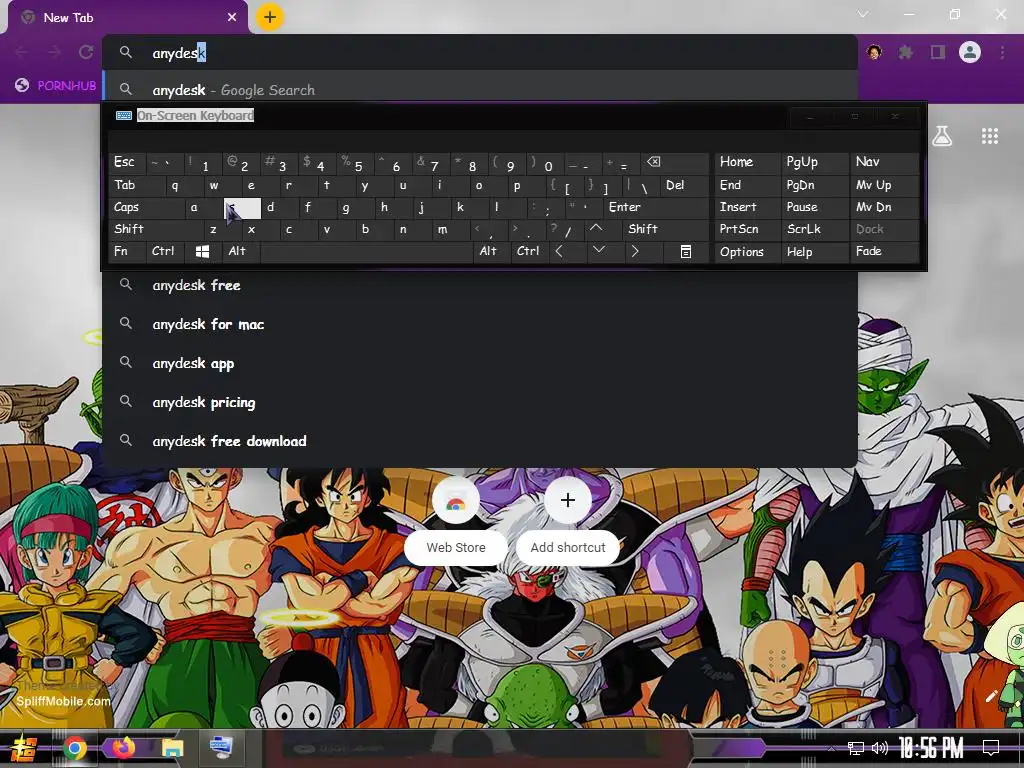
Task: Open the Chrome profile avatar
Action: point(970,52)
